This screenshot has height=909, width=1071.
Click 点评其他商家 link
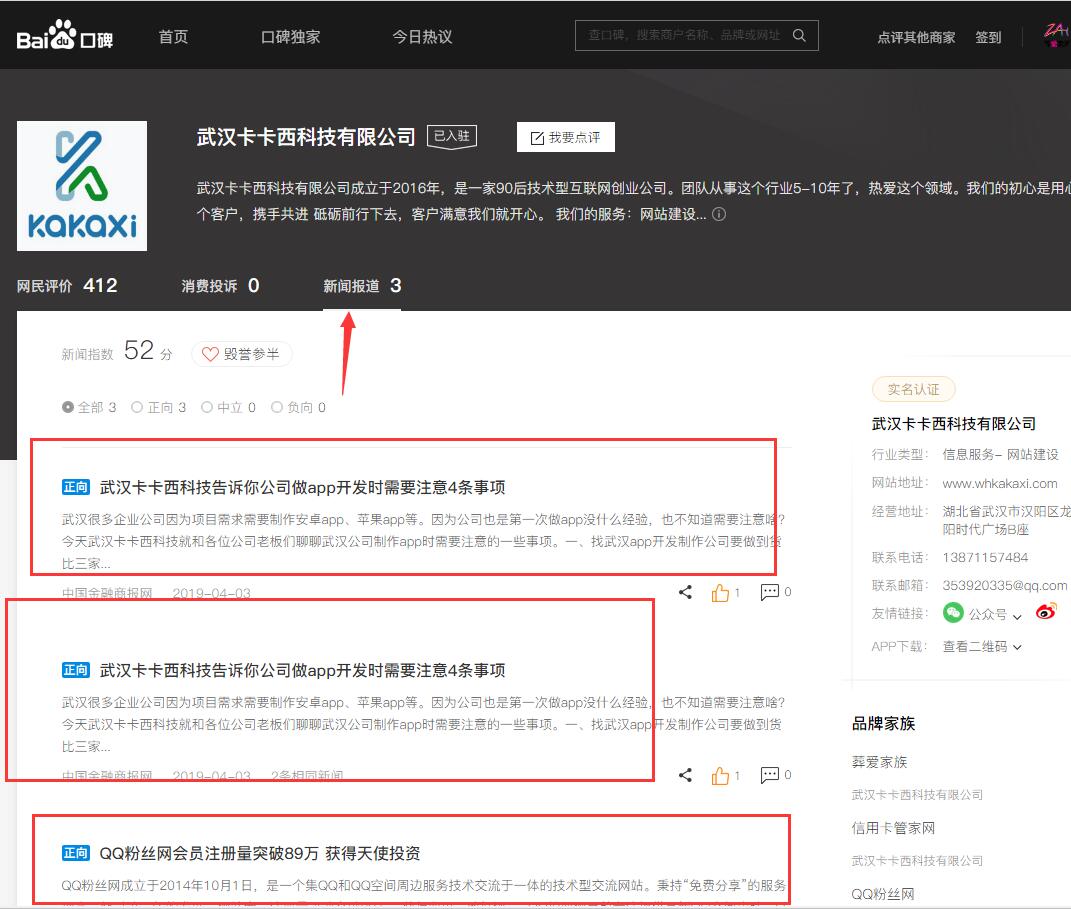(916, 37)
